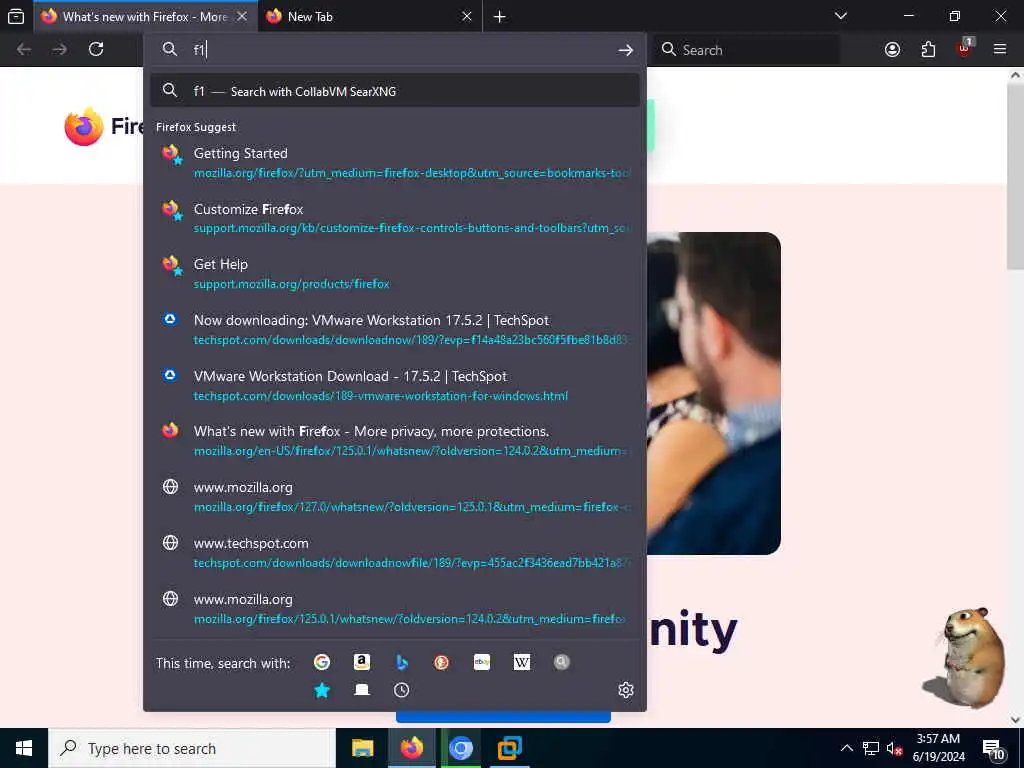
Task: Switch to What's new with Firefox tab
Action: [145, 16]
